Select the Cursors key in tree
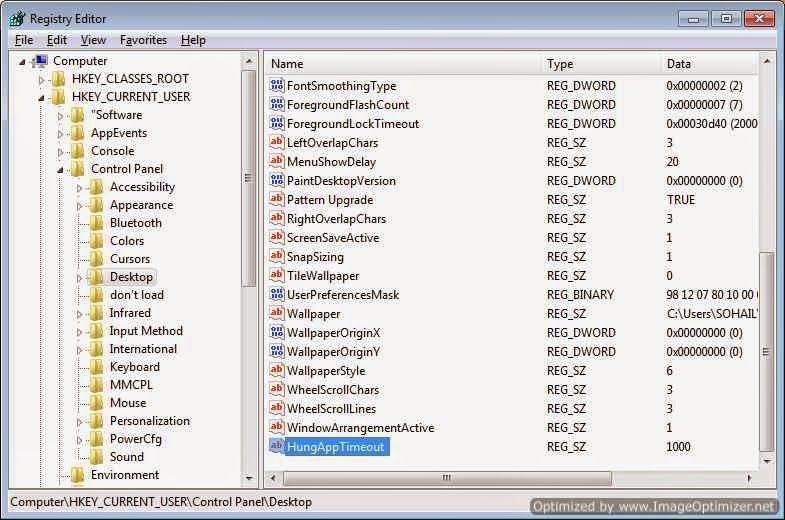785x520 pixels. coord(130,259)
